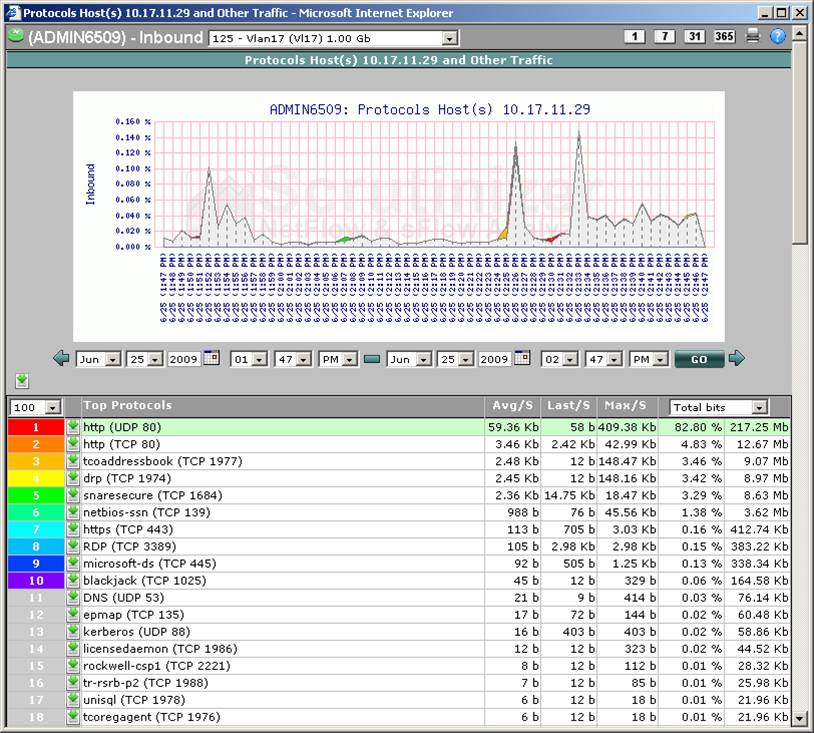Click the green arrow icon for https (TCP 443)
Image resolution: width=814 pixels, height=733 pixels.
73,530
